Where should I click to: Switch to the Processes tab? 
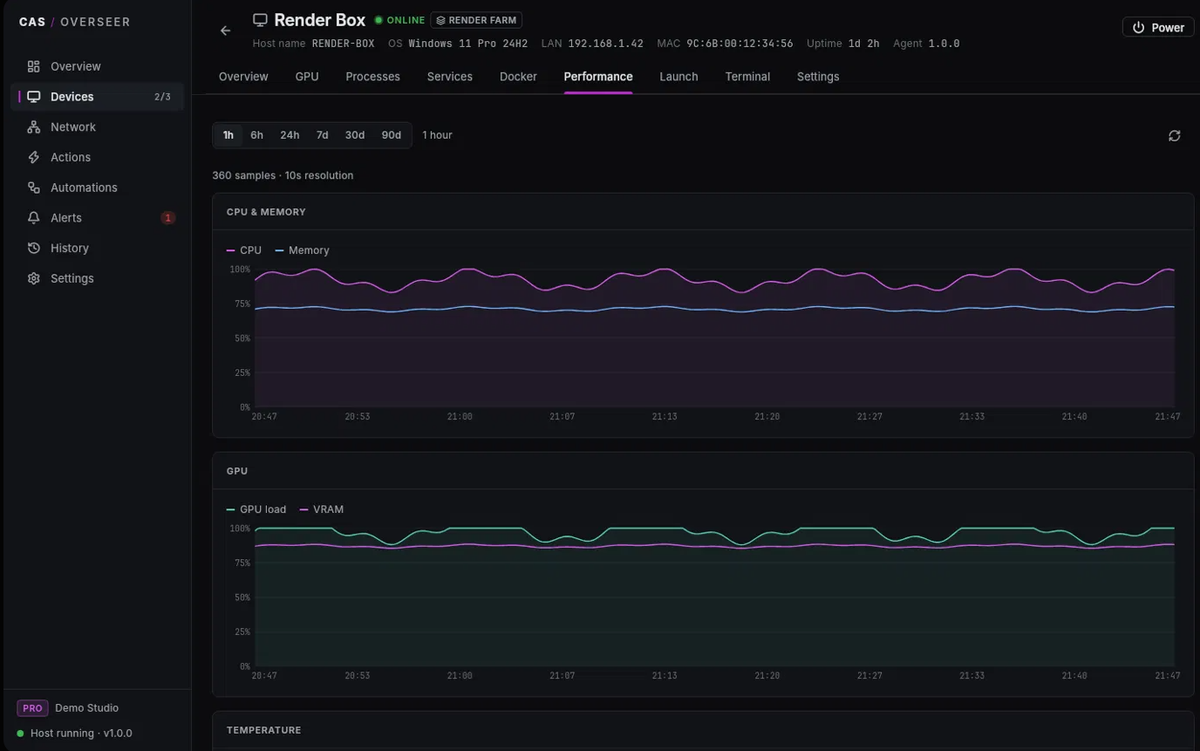click(x=373, y=77)
